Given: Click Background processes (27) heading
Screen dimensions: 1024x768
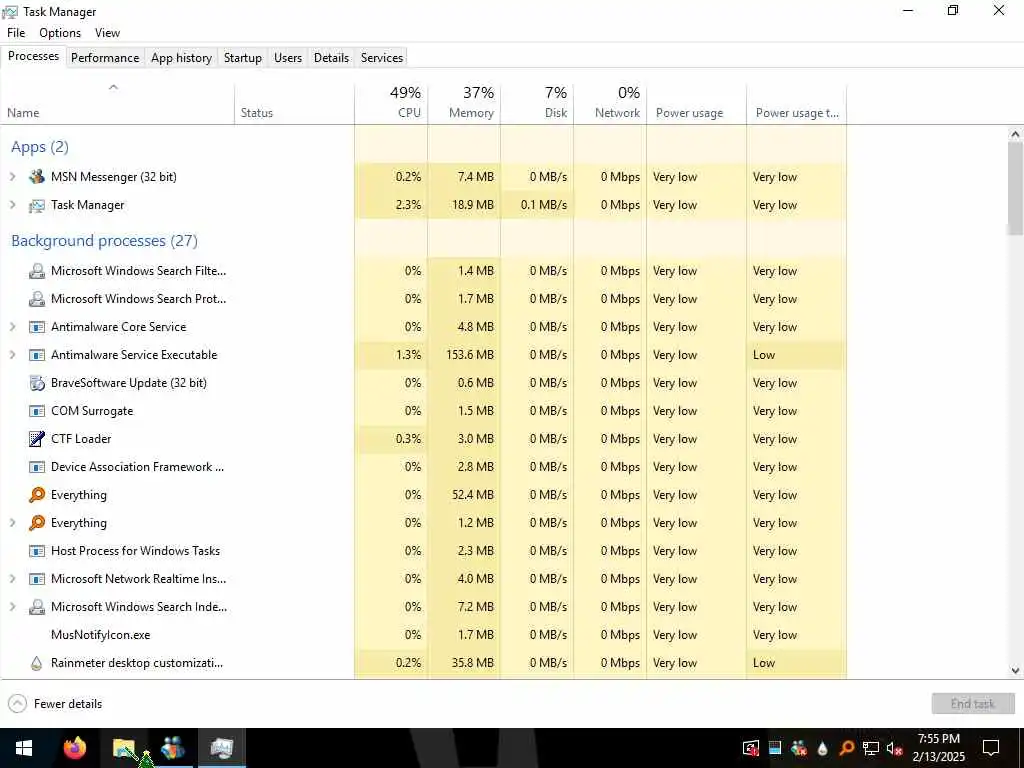Looking at the screenshot, I should click(x=104, y=241).
